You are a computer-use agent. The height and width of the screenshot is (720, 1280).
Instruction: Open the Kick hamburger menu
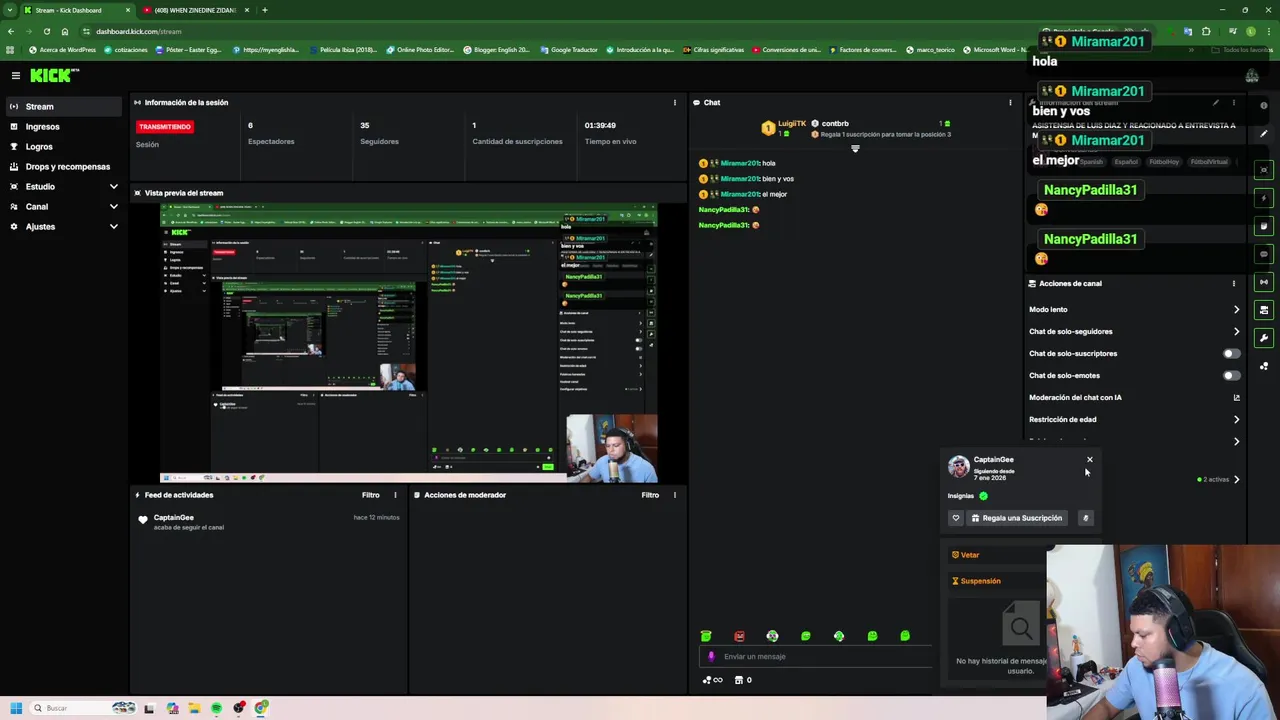[16, 75]
